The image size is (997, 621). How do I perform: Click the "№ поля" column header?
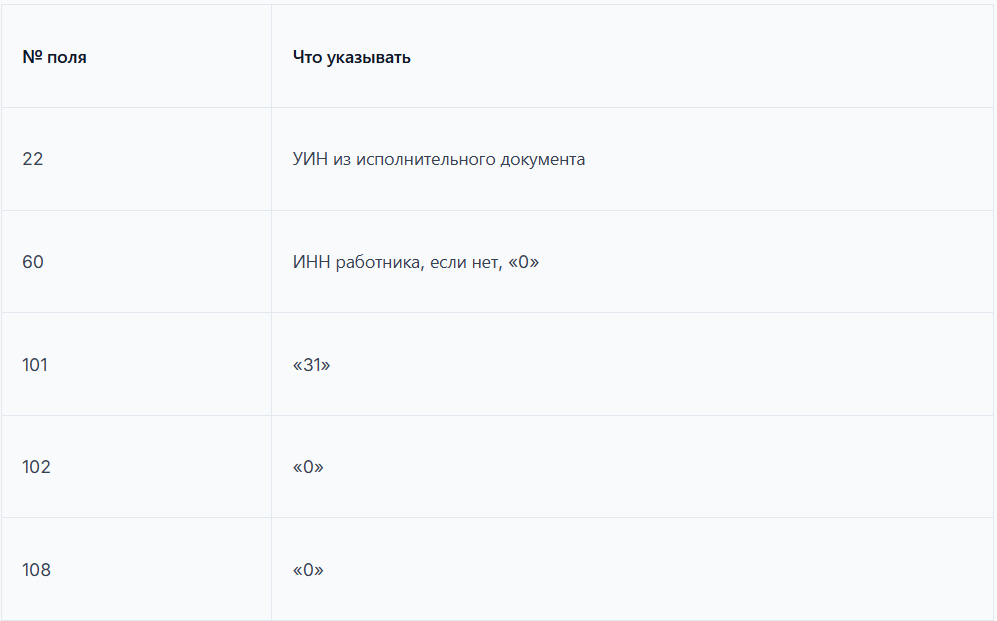coord(54,57)
